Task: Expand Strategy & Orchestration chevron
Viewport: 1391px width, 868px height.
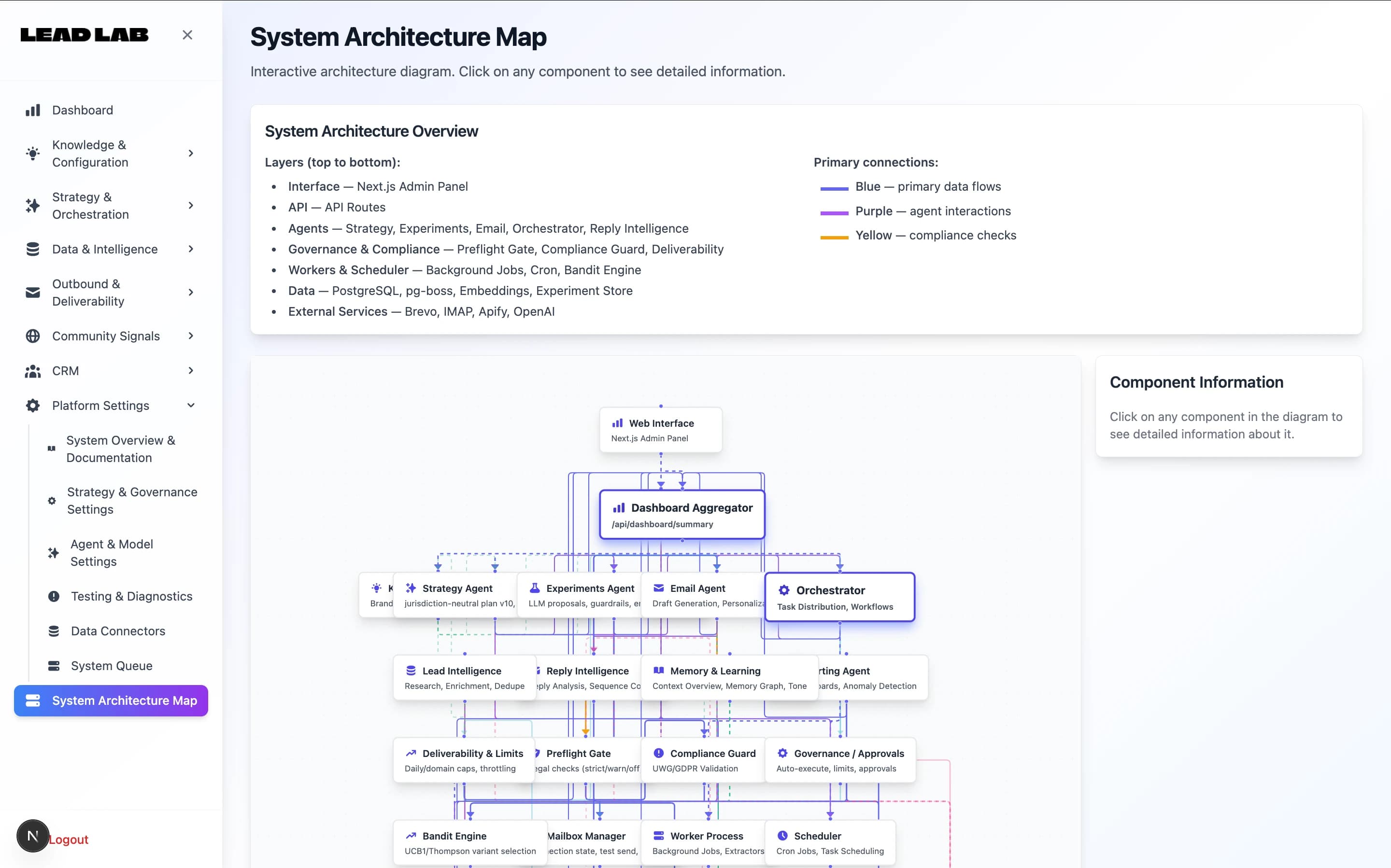Action: 191,206
